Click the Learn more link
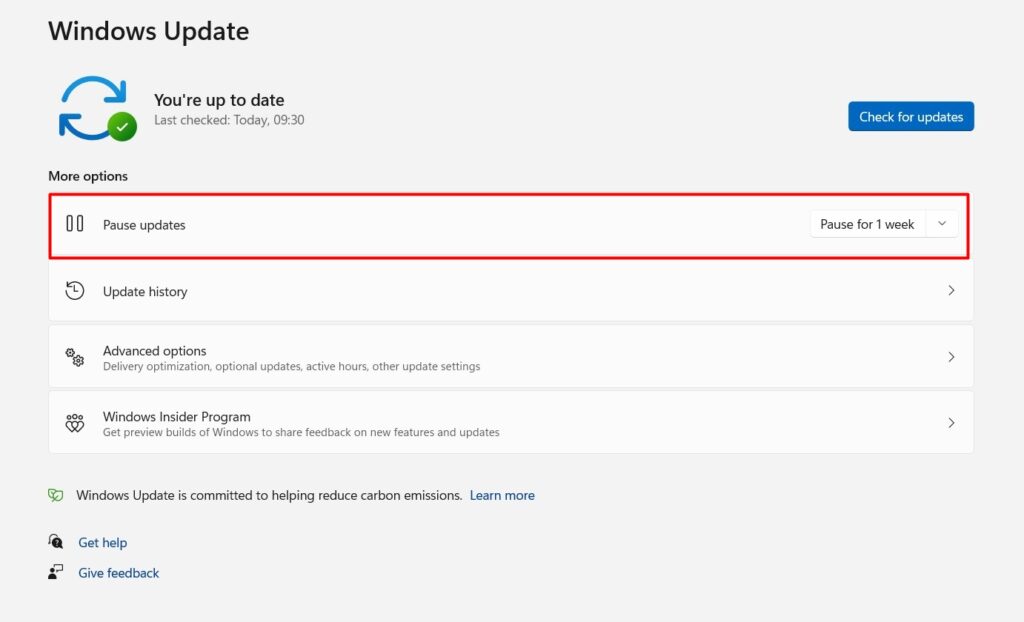The width and height of the screenshot is (1024, 622). 502,495
